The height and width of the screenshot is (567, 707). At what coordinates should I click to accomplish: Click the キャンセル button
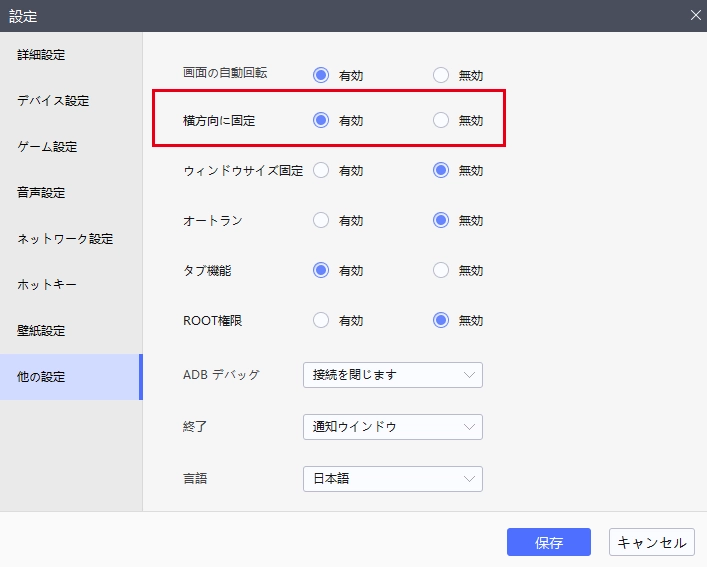point(652,542)
